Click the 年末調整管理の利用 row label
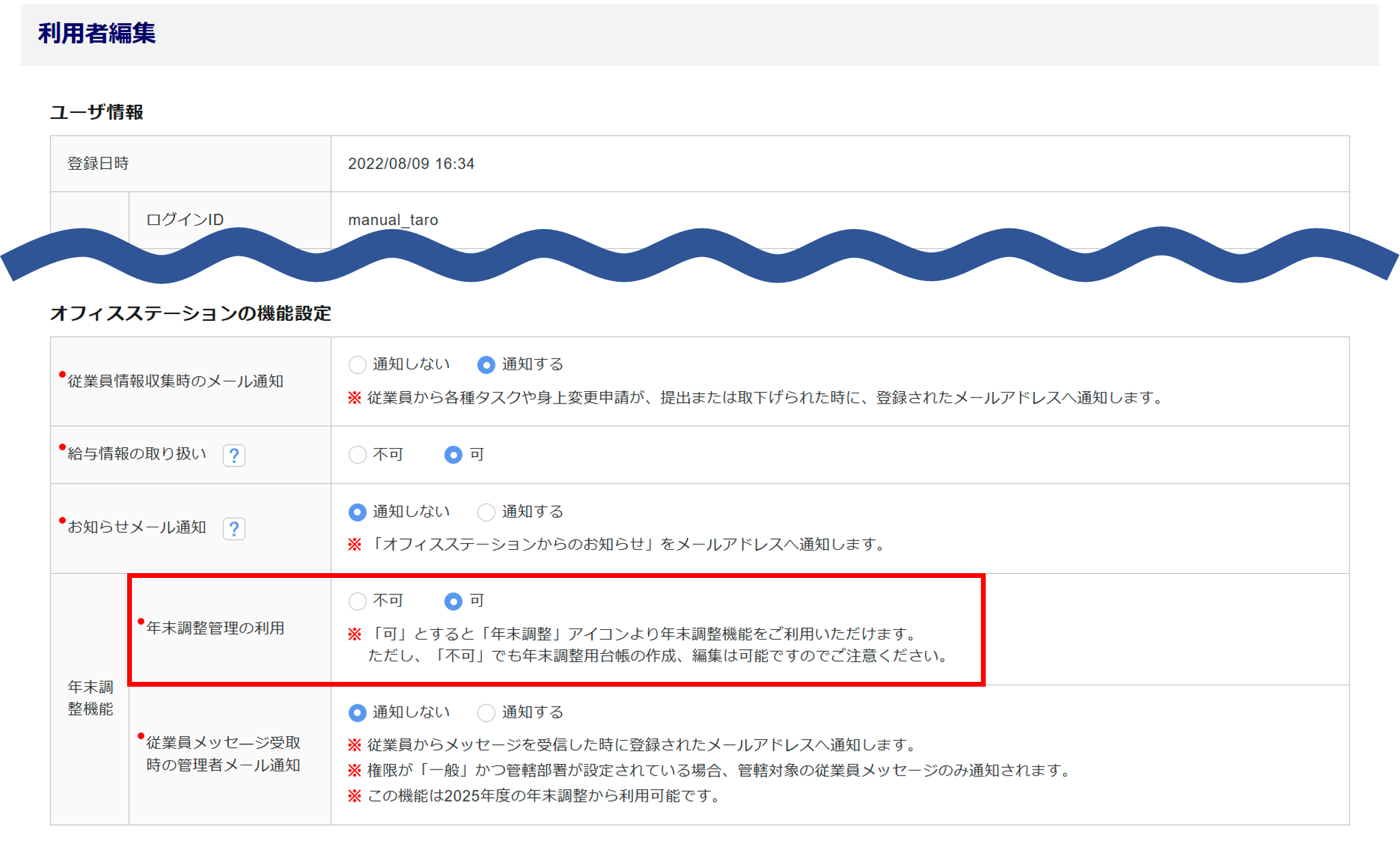 pyautogui.click(x=215, y=629)
